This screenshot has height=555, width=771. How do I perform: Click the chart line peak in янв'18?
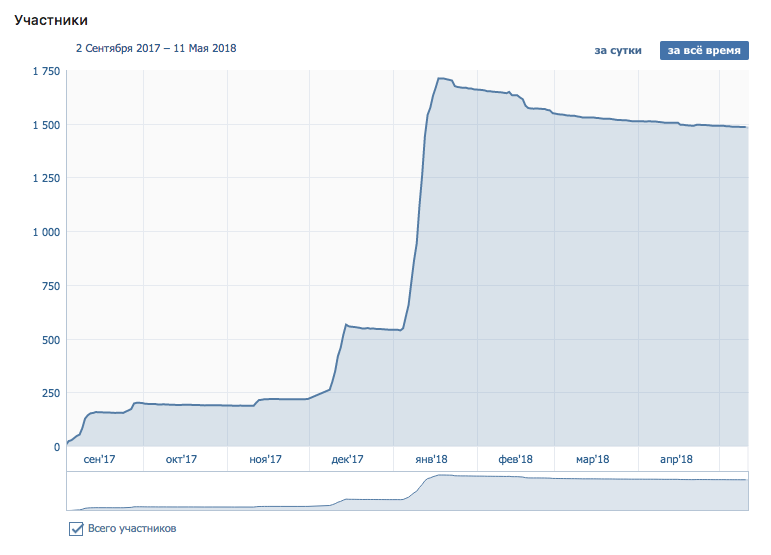point(441,79)
